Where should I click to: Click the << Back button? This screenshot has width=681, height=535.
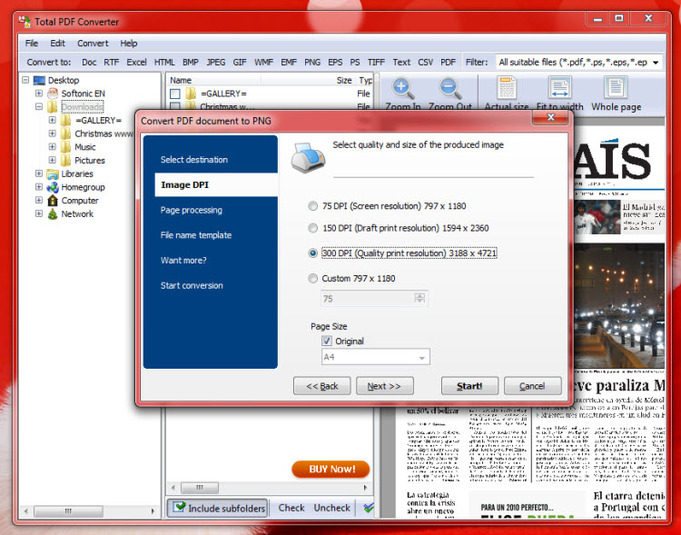click(x=322, y=386)
